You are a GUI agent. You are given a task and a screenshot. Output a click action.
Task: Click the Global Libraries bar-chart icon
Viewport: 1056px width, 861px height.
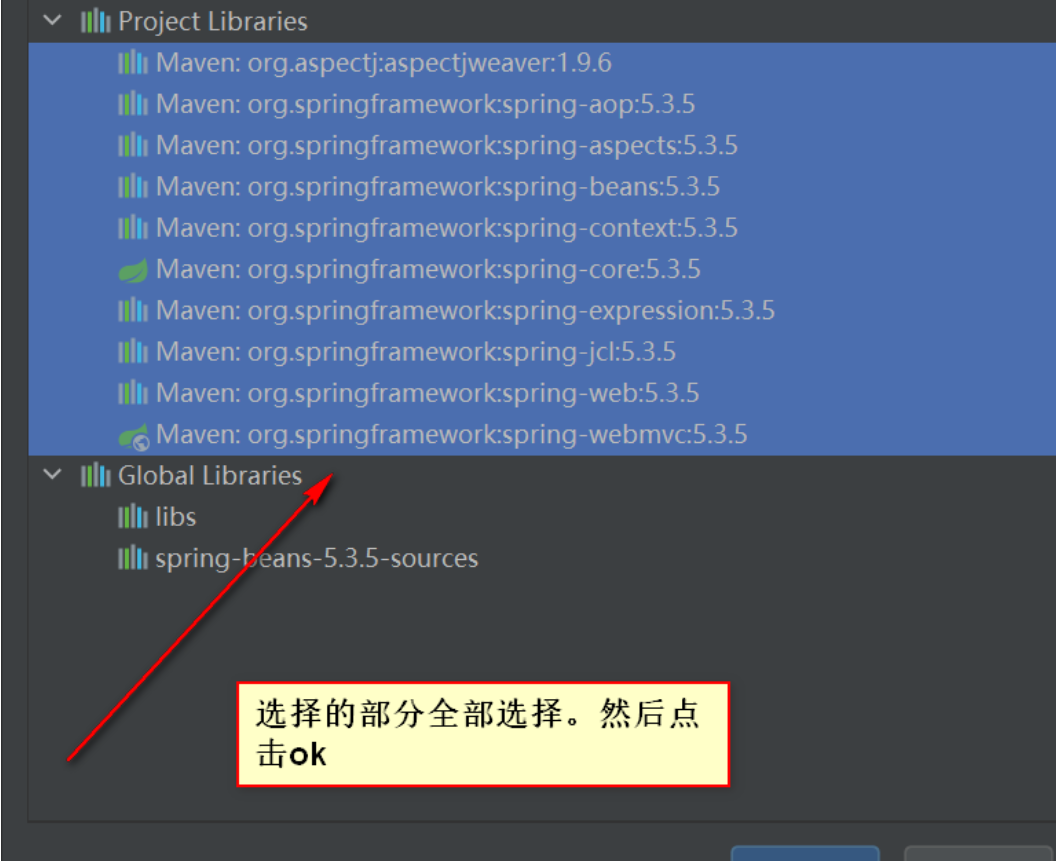pyautogui.click(x=95, y=475)
